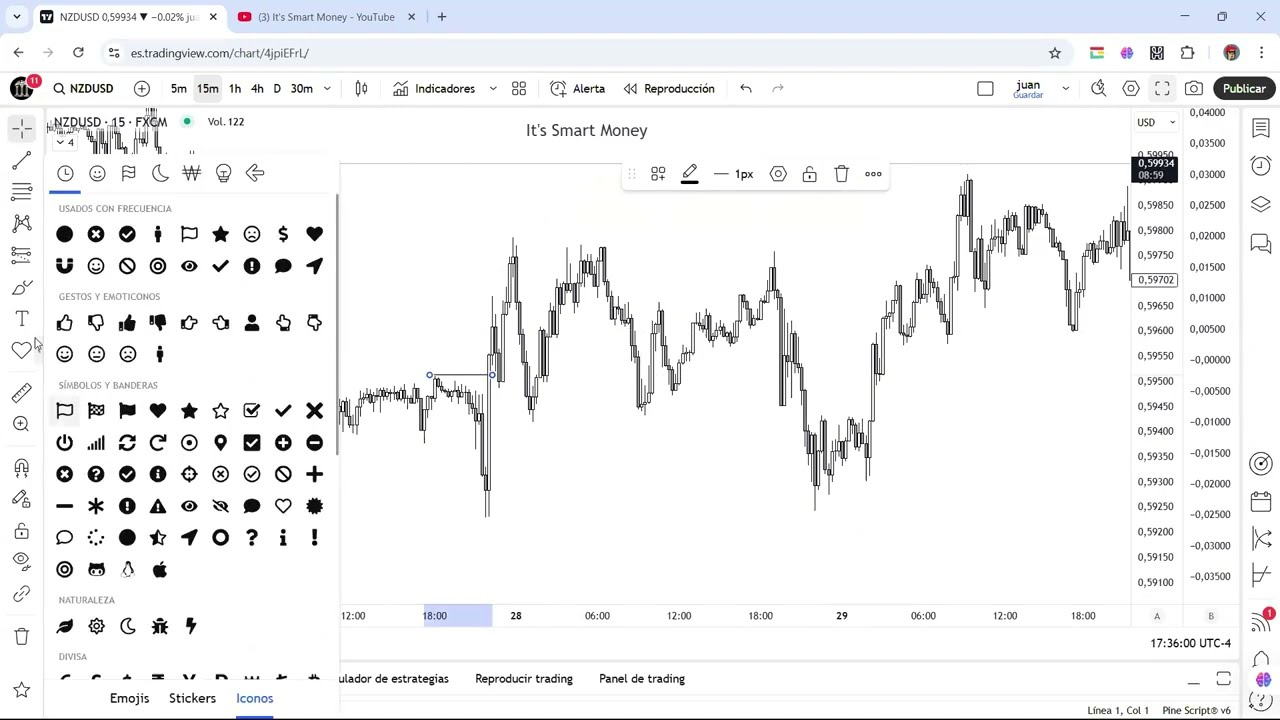Open the USD currency dropdown
Image resolution: width=1280 pixels, height=720 pixels.
tap(1155, 122)
